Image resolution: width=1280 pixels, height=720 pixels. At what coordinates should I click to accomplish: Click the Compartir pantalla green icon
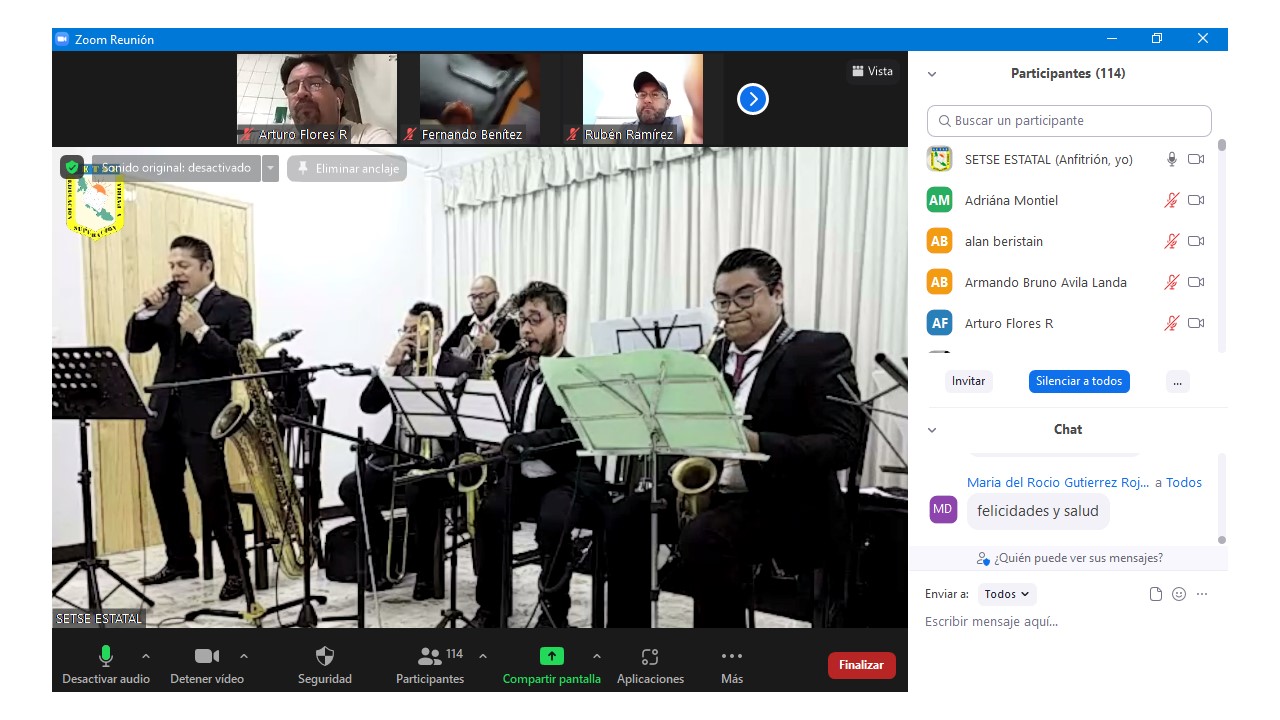tap(551, 657)
